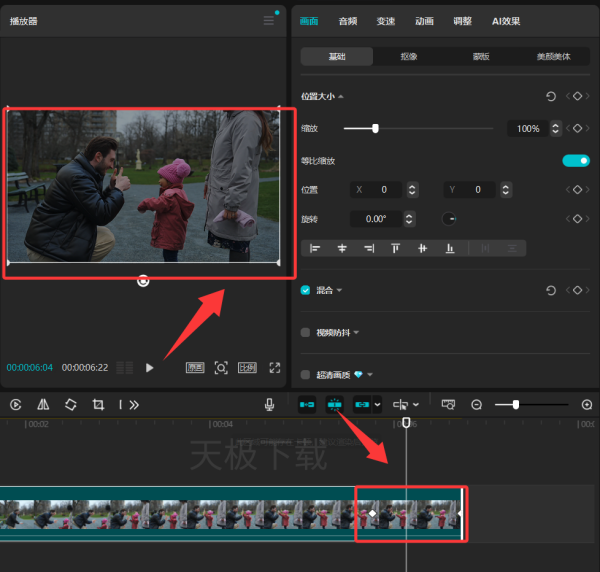Add keyframe for 位置大小 section

click(x=577, y=96)
